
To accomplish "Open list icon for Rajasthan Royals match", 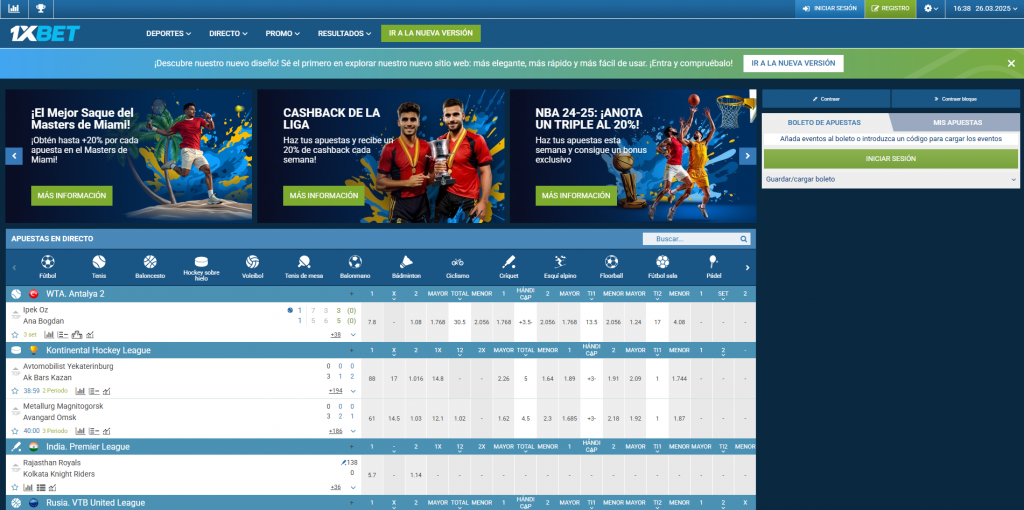I will tap(41, 487).
